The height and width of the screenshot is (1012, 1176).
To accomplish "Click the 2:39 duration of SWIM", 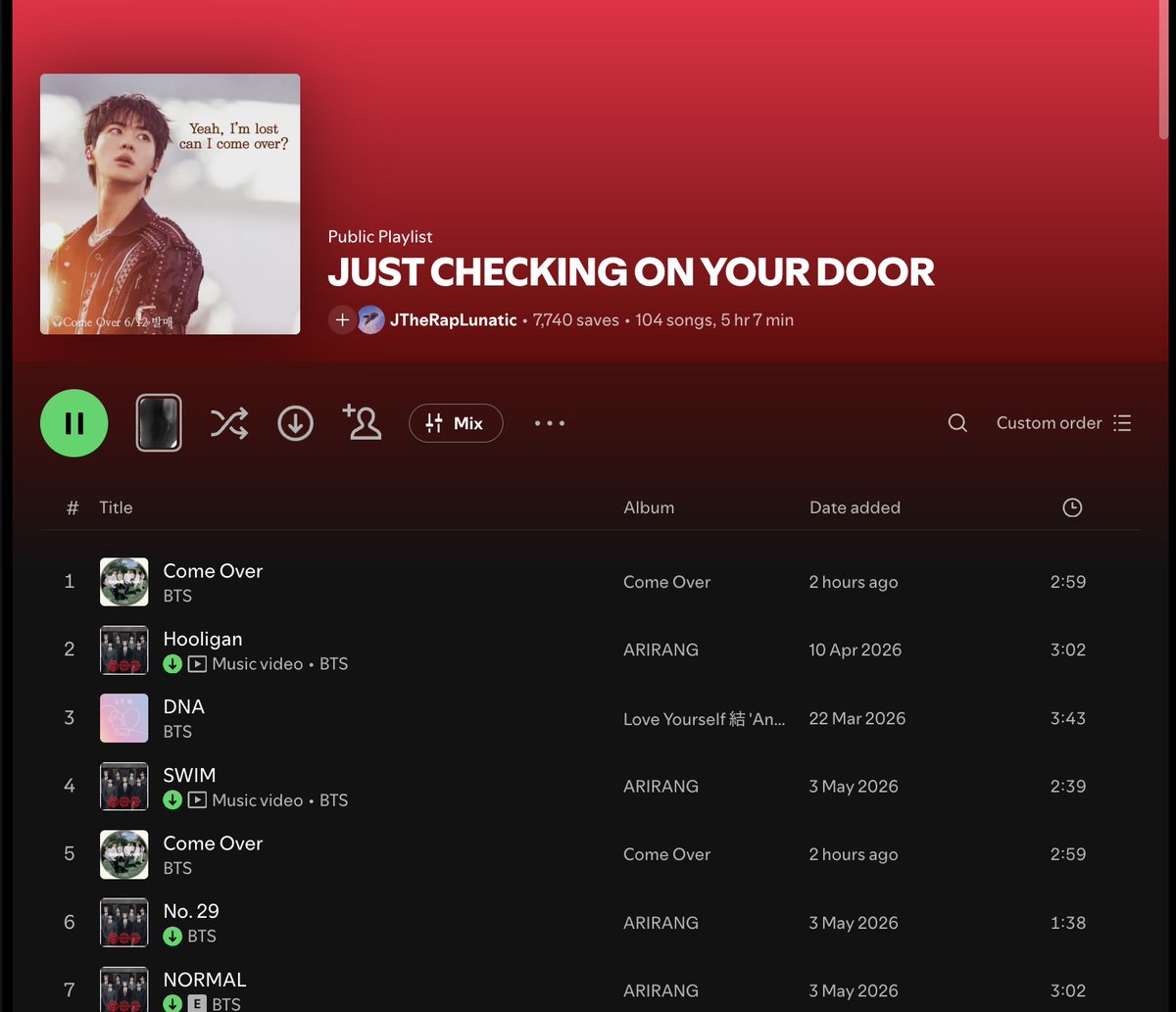I will point(1068,786).
